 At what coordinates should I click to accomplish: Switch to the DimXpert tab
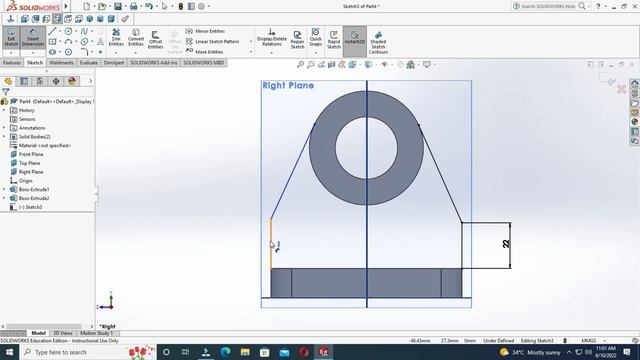tap(114, 63)
